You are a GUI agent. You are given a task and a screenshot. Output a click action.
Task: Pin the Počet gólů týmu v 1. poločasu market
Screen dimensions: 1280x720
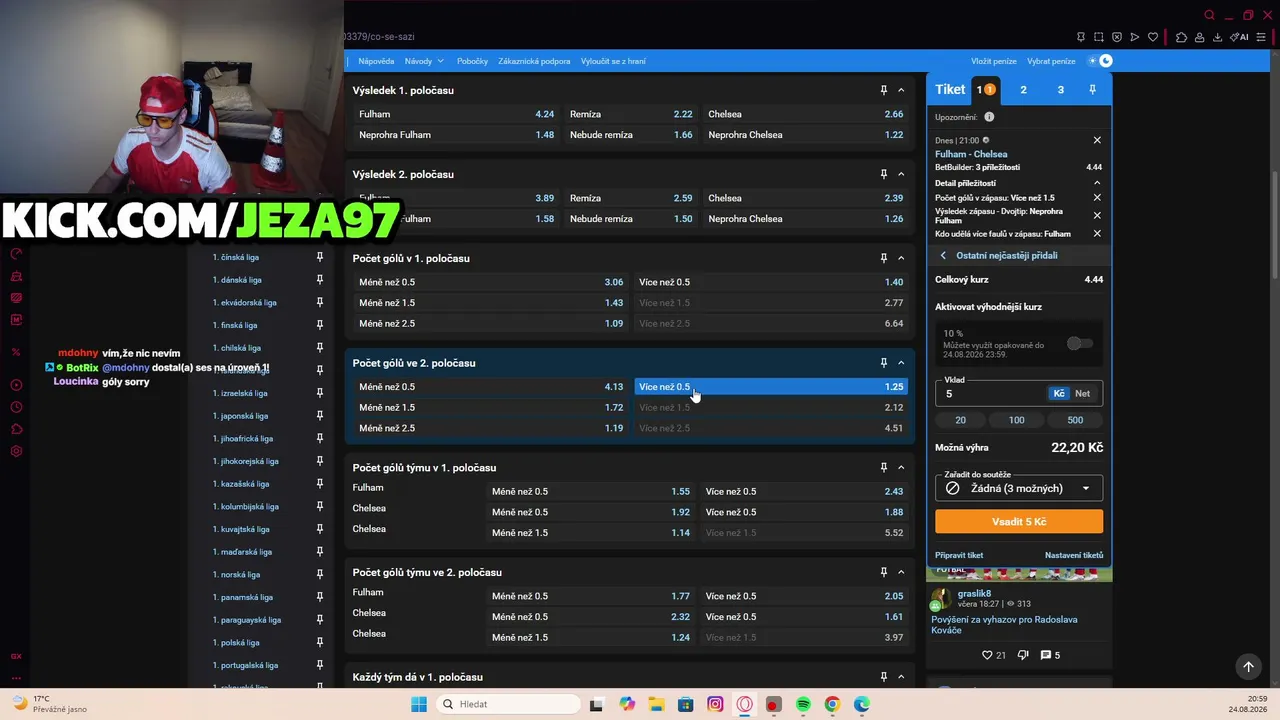883,467
